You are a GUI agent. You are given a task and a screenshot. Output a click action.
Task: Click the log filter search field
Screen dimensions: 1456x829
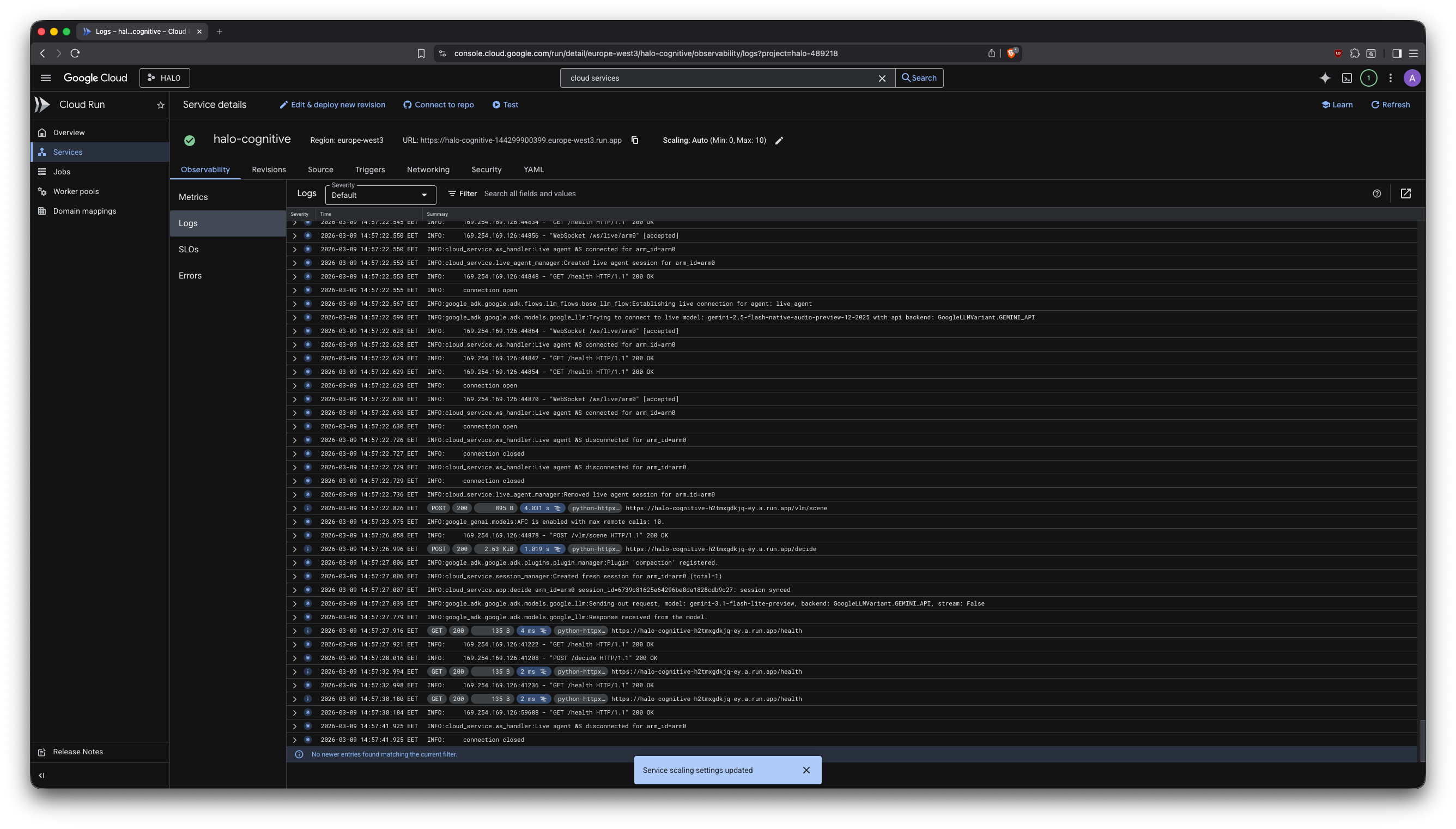626,193
